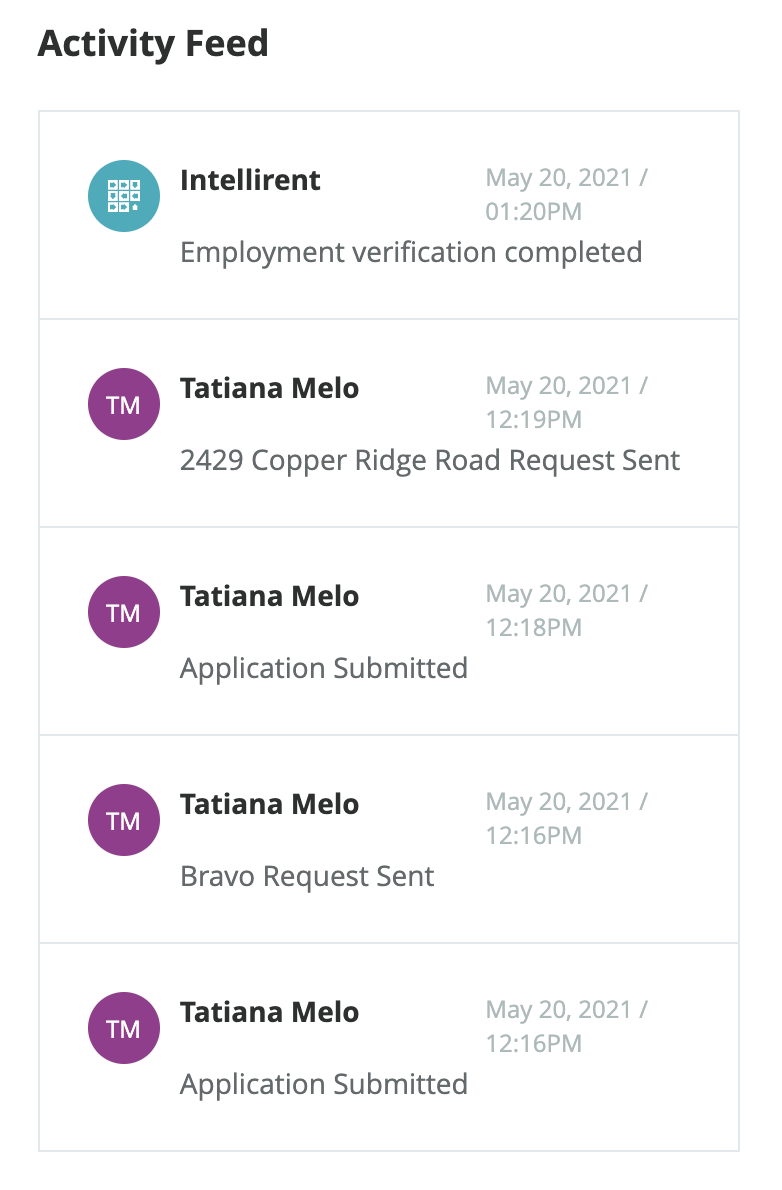Click Tatiana Melo name on the last entry
The width and height of the screenshot is (782, 1190).
point(269,1012)
